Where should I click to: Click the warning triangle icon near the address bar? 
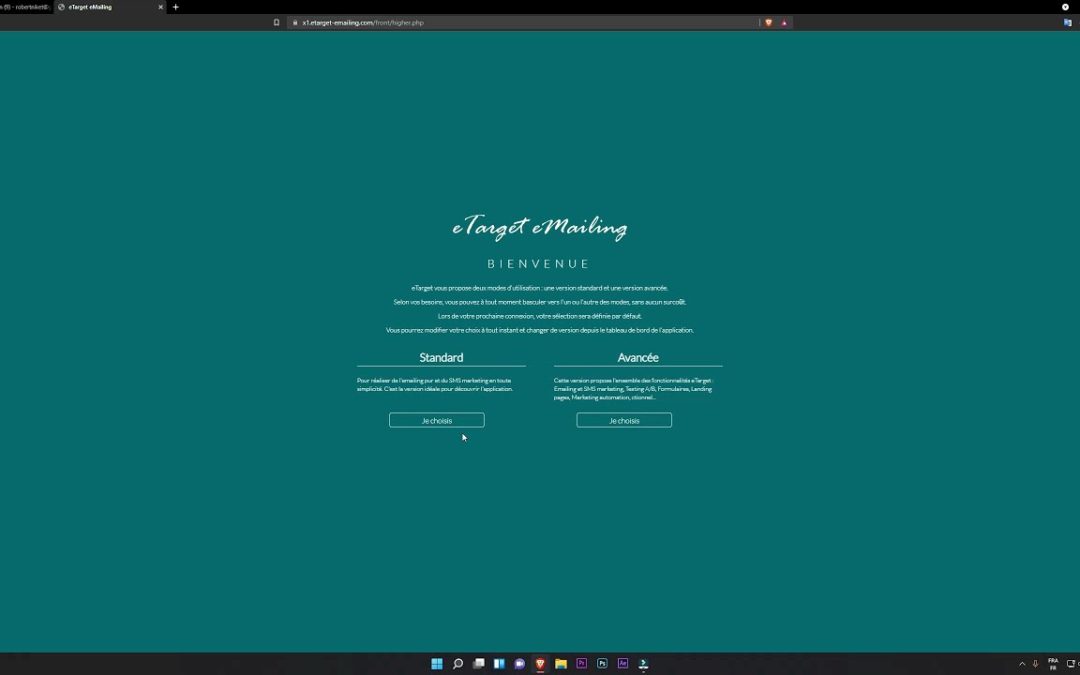point(784,22)
